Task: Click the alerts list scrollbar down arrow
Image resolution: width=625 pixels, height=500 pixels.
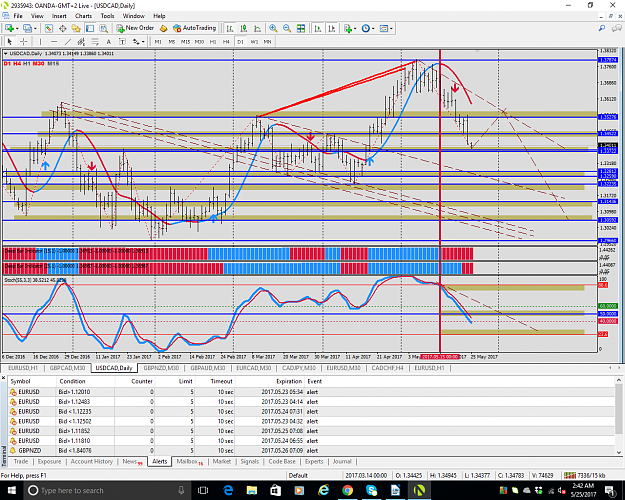Action: coord(619,452)
